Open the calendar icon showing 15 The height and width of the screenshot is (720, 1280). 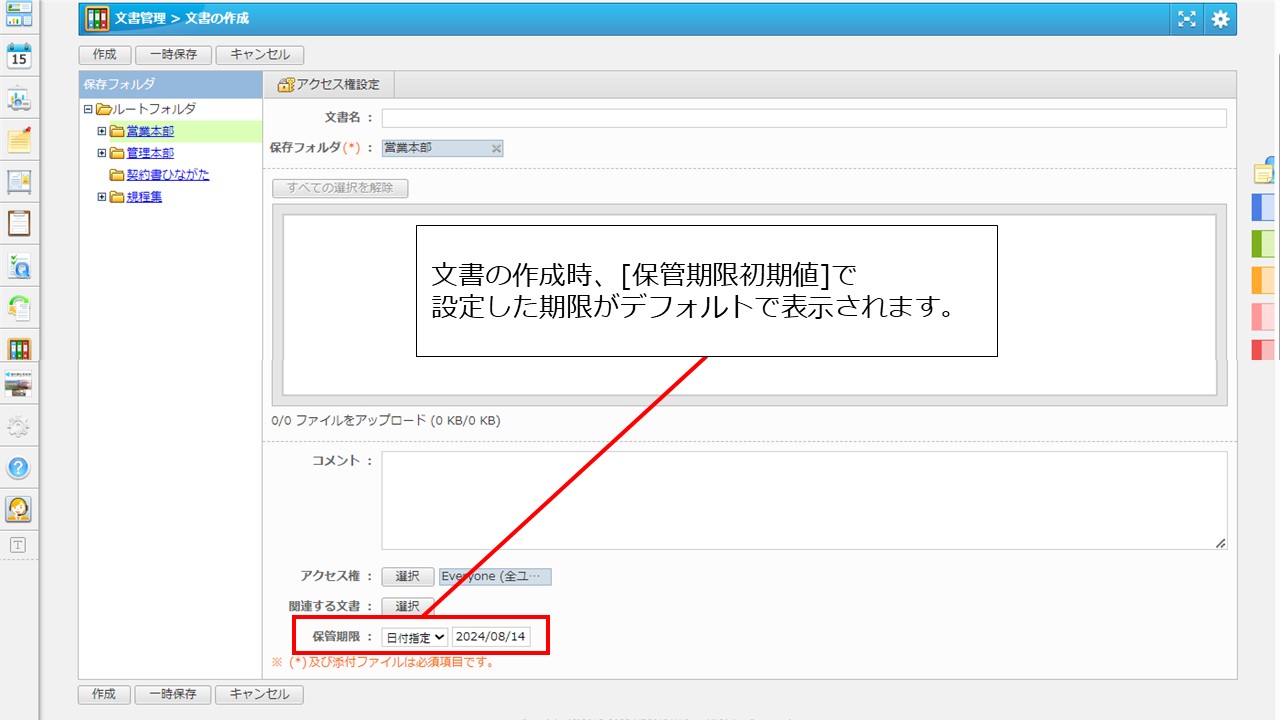click(x=18, y=58)
